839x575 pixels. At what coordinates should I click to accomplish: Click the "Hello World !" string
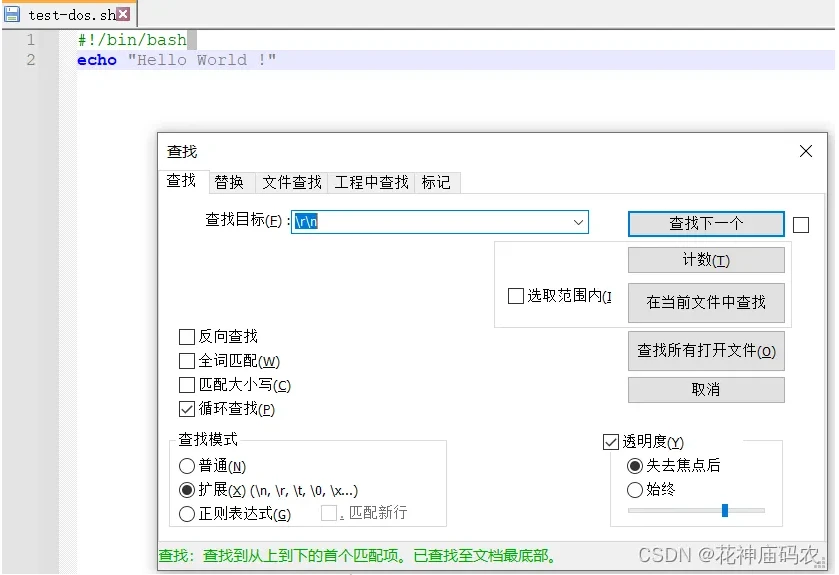click(202, 59)
